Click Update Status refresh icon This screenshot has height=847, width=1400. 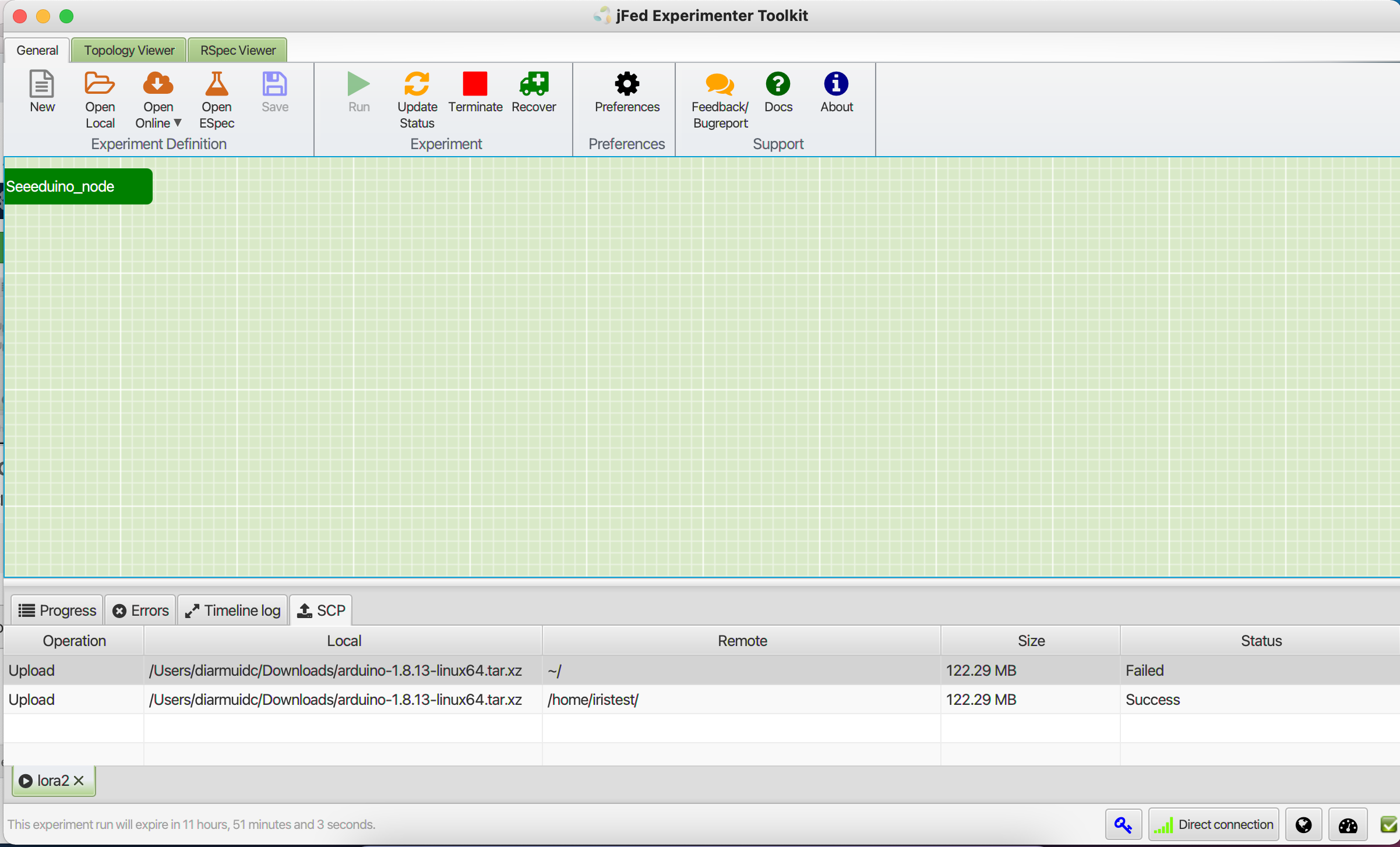coord(417,84)
